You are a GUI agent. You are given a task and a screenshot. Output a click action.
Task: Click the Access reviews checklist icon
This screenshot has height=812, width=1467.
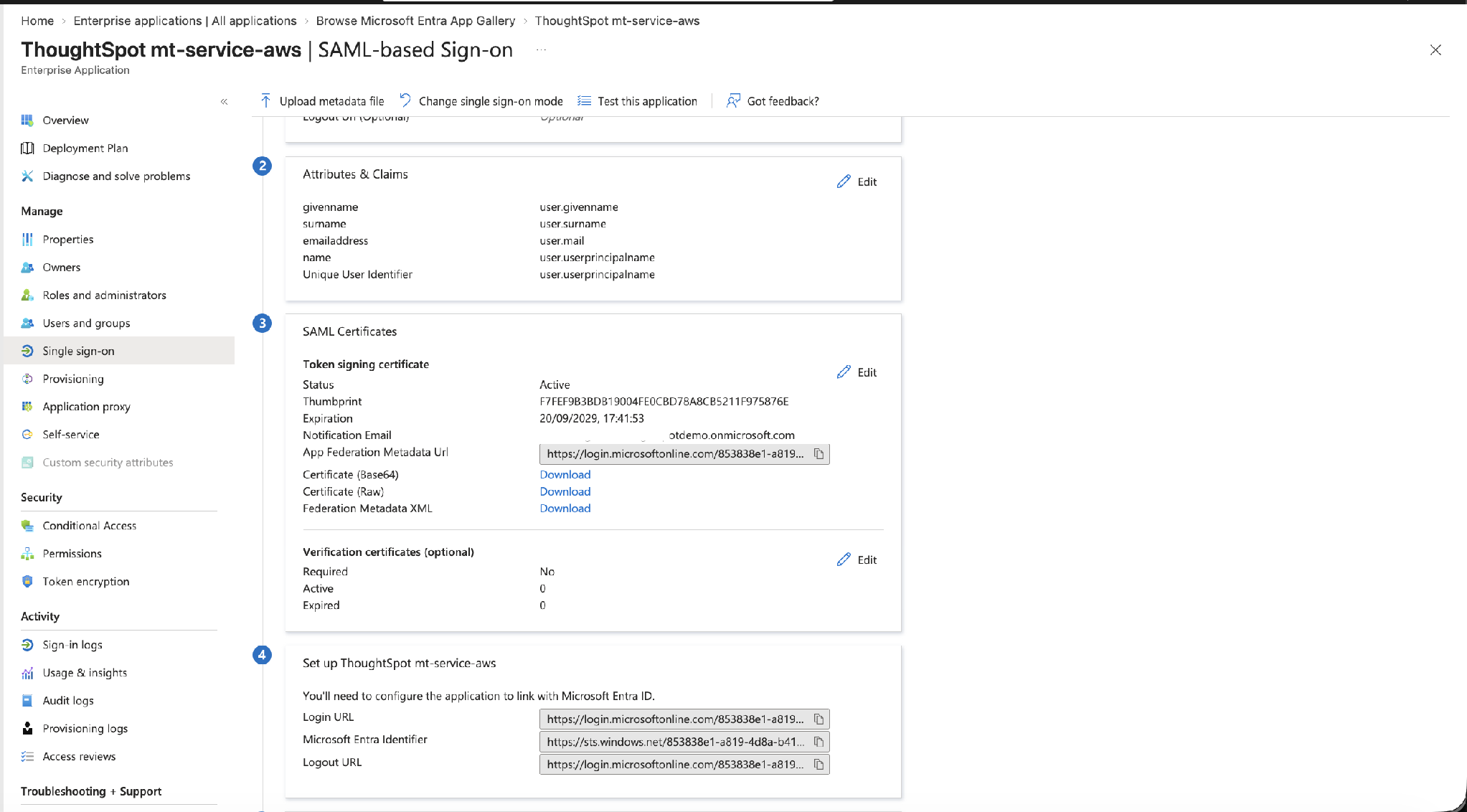[27, 756]
